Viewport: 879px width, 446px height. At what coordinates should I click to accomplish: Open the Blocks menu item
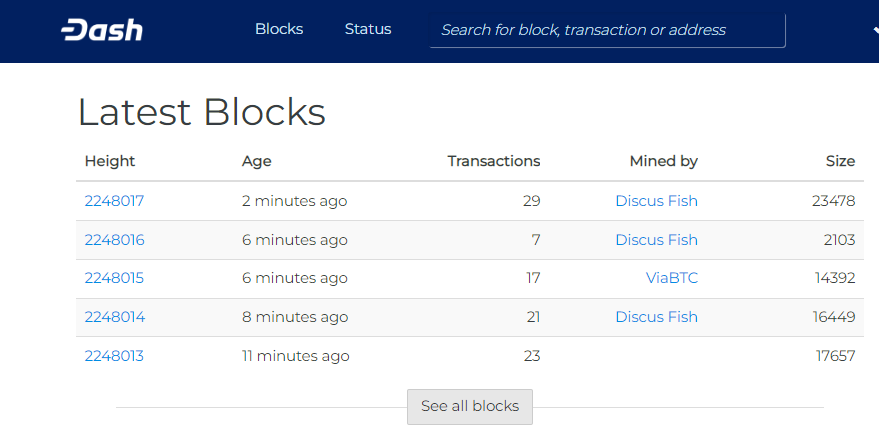pyautogui.click(x=279, y=29)
